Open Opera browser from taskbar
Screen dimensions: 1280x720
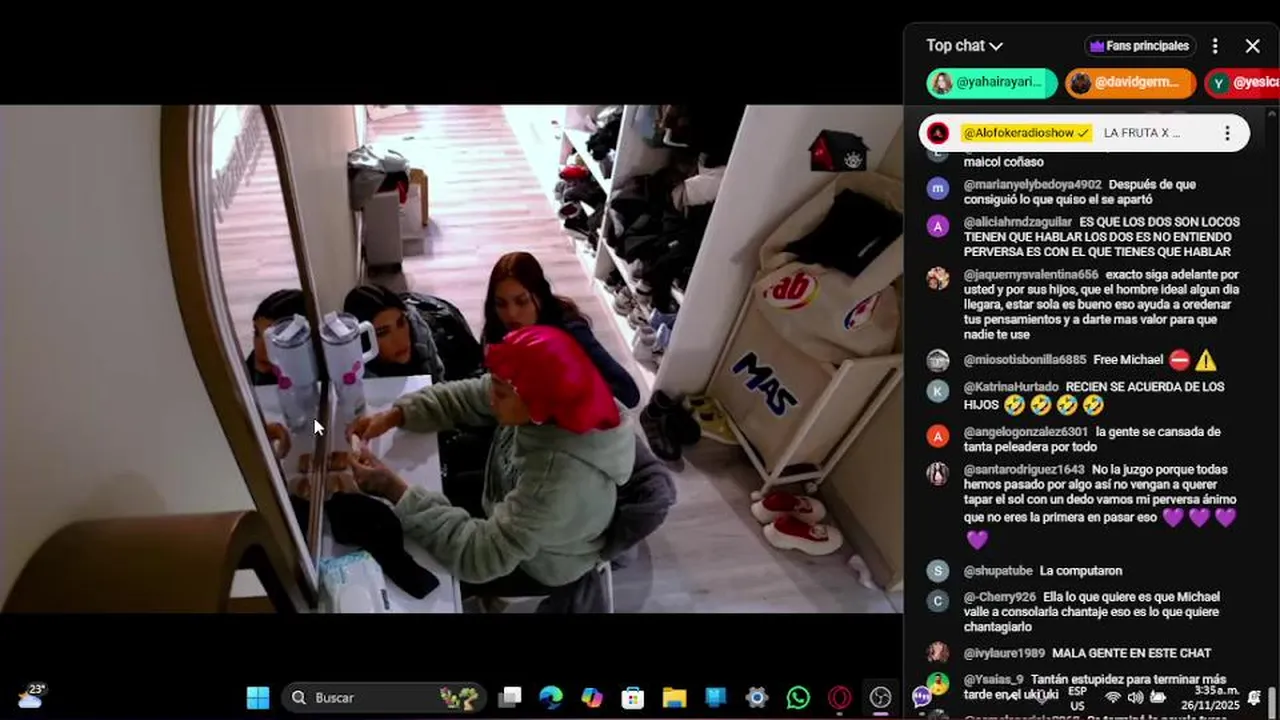click(839, 697)
